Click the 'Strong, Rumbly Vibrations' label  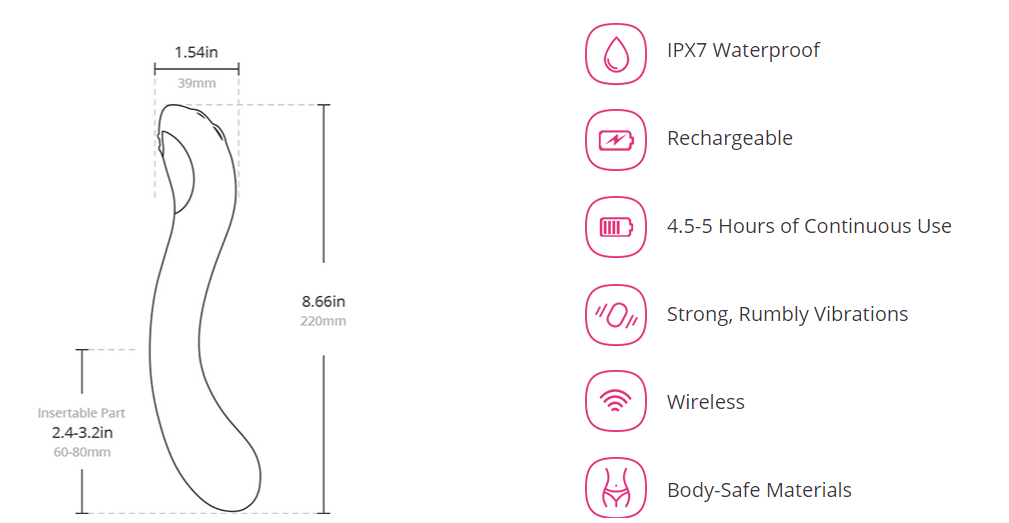[x=787, y=314]
